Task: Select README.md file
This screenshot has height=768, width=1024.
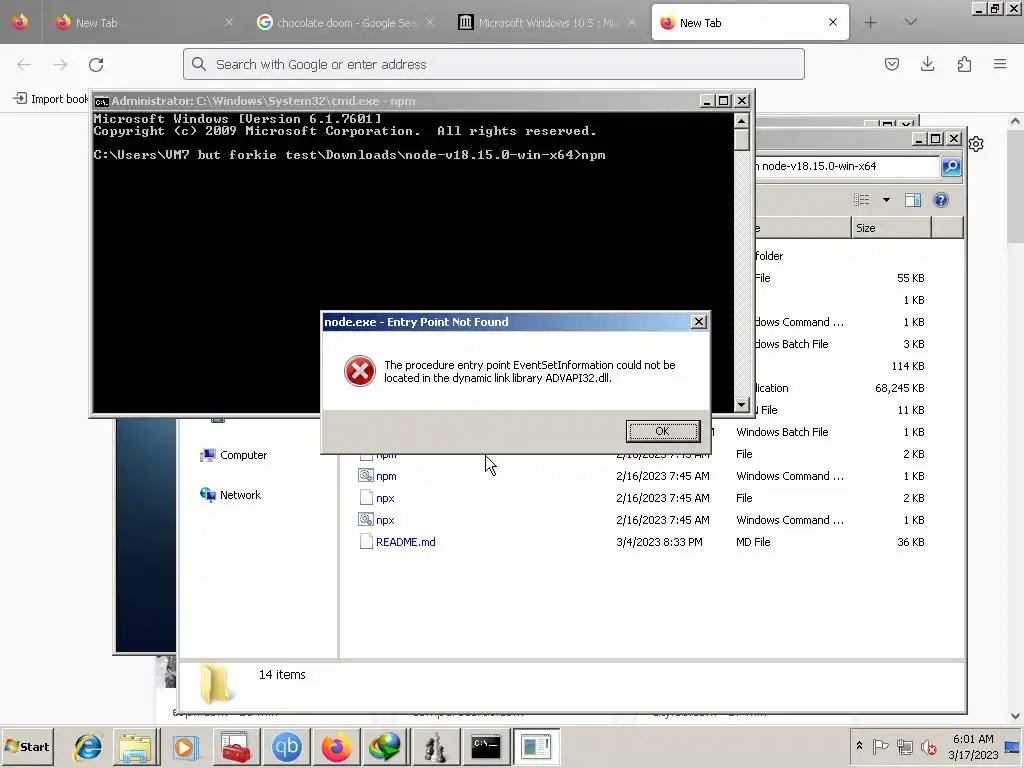Action: [406, 542]
